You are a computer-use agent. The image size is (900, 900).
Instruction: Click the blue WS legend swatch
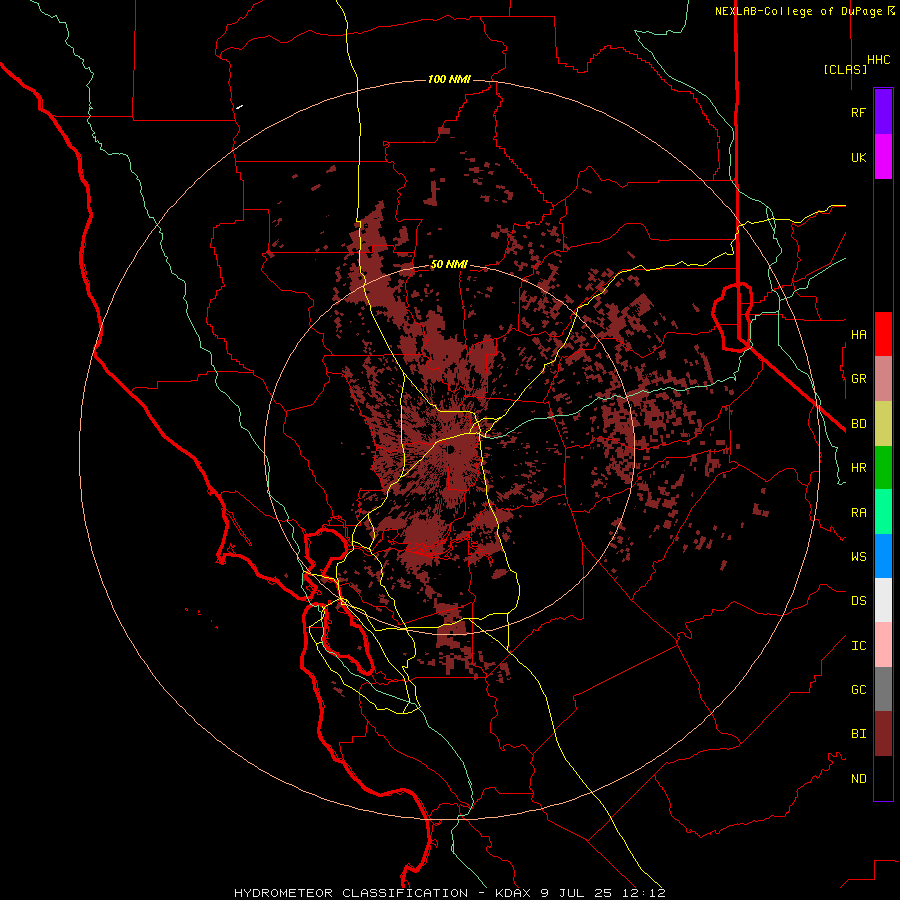tap(883, 556)
